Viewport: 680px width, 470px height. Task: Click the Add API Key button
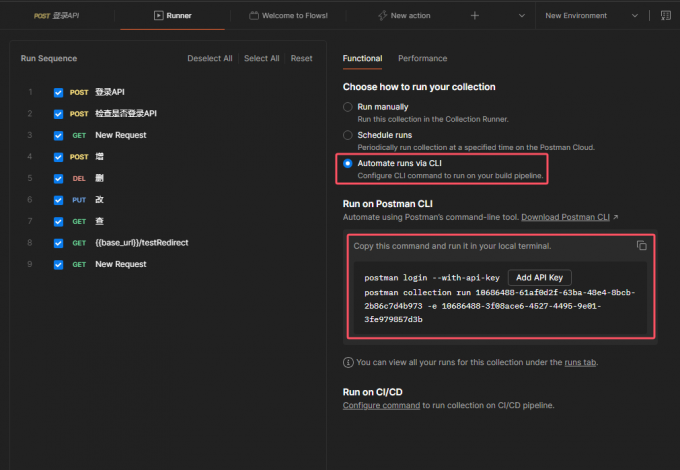[539, 277]
